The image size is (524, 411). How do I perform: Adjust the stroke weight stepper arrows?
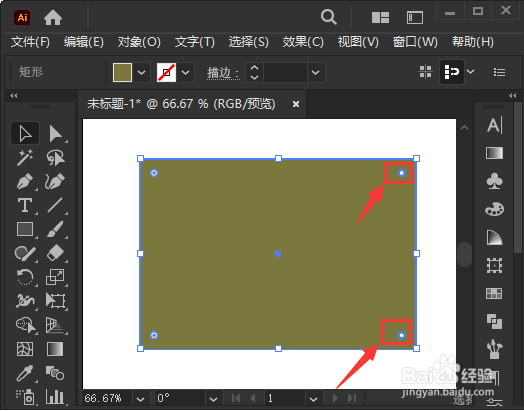(x=254, y=72)
